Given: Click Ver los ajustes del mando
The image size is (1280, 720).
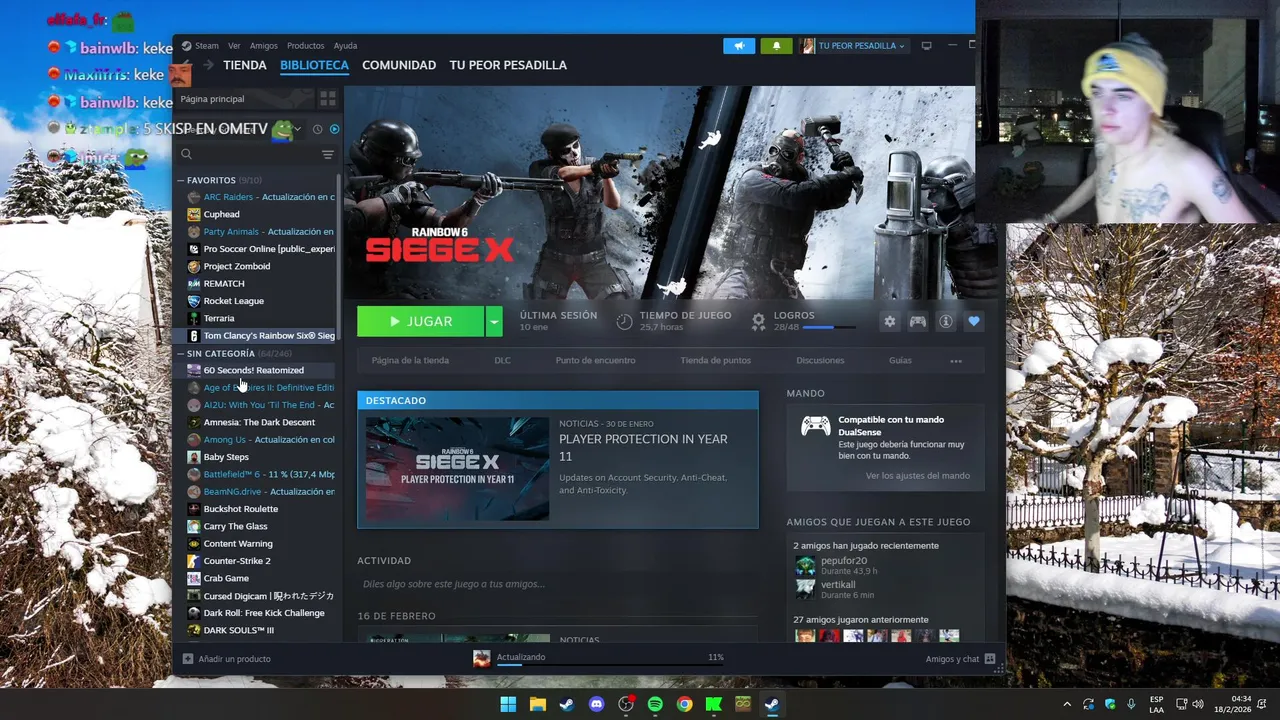Looking at the screenshot, I should [918, 476].
